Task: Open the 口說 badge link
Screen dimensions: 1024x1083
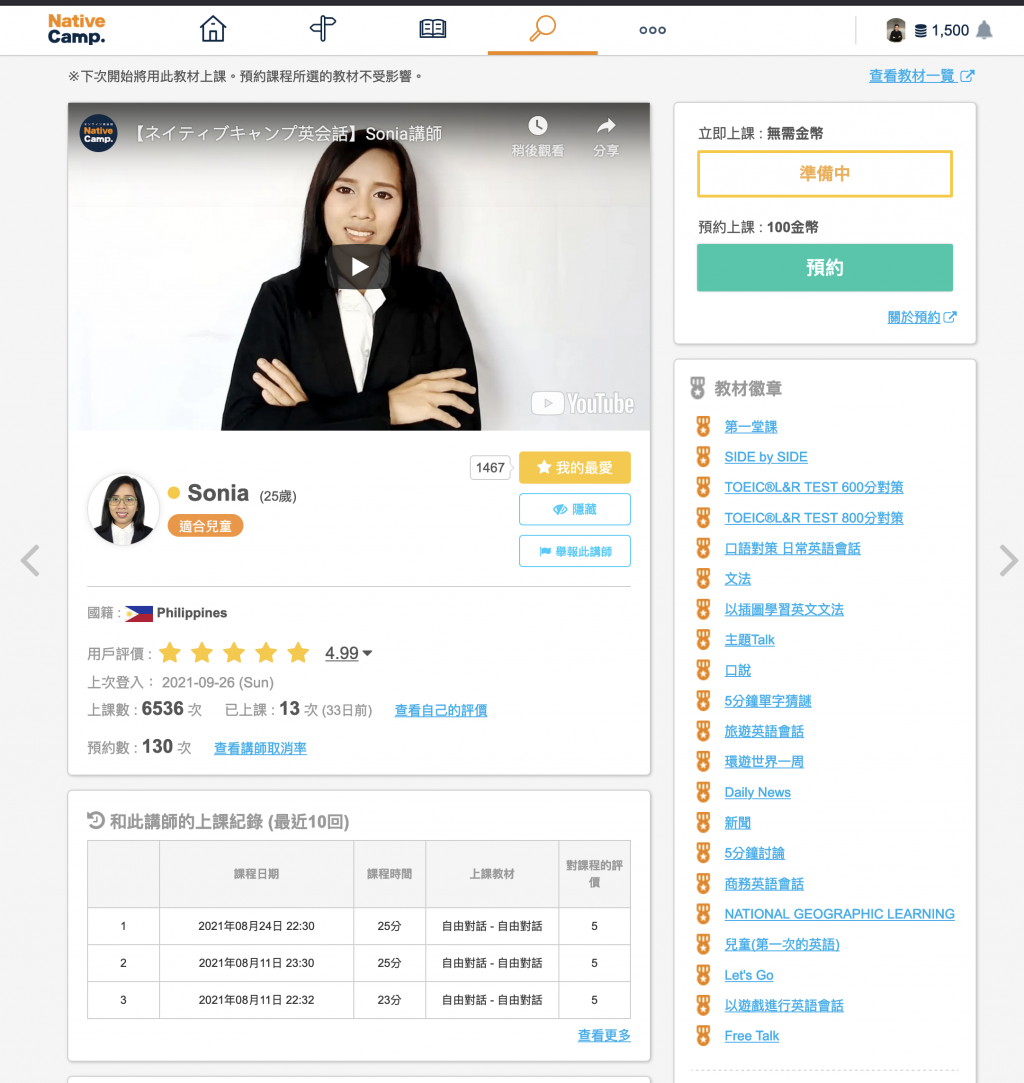Action: point(737,670)
